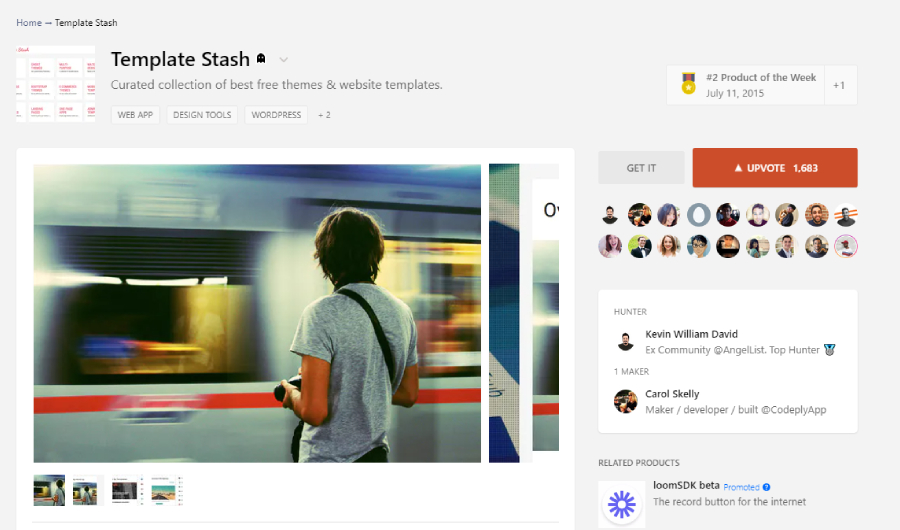
Task: Select the WEB APP topic tag
Action: point(135,115)
